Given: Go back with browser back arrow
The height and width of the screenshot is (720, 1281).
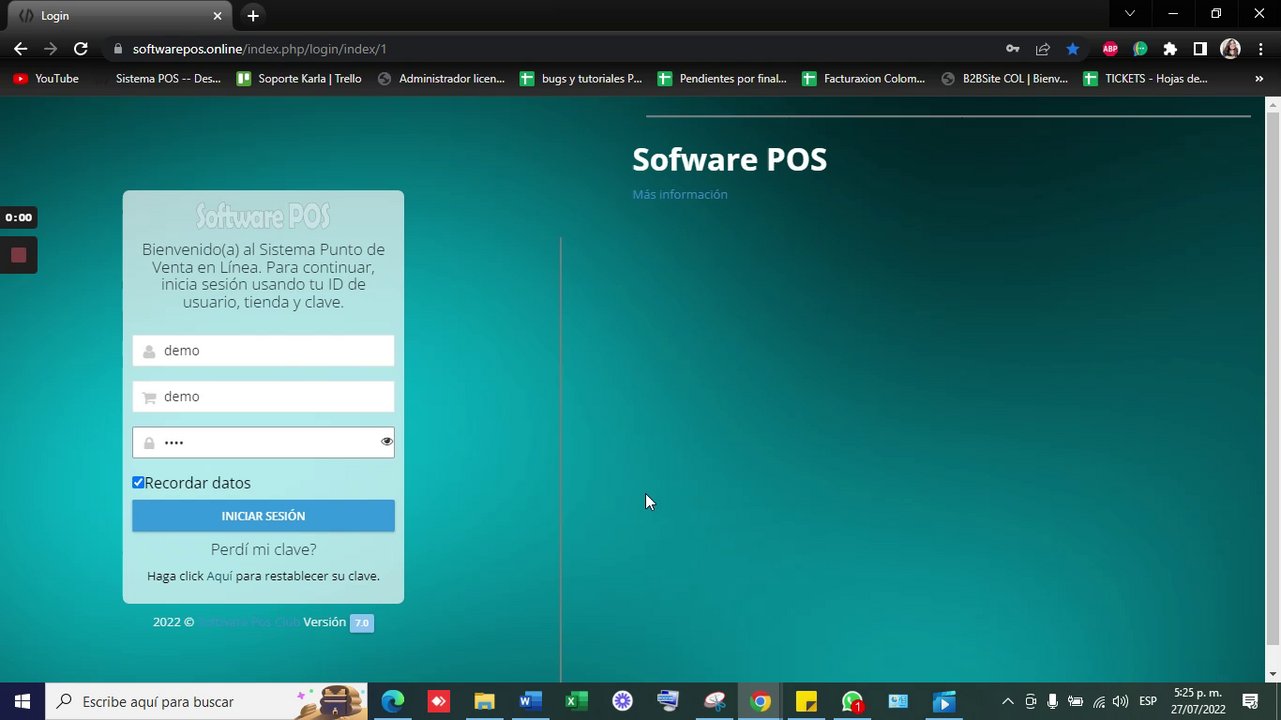Looking at the screenshot, I should click(x=20, y=48).
